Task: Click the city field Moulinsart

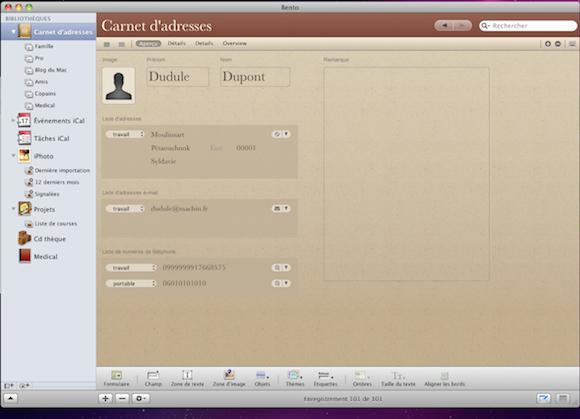Action: click(168, 135)
